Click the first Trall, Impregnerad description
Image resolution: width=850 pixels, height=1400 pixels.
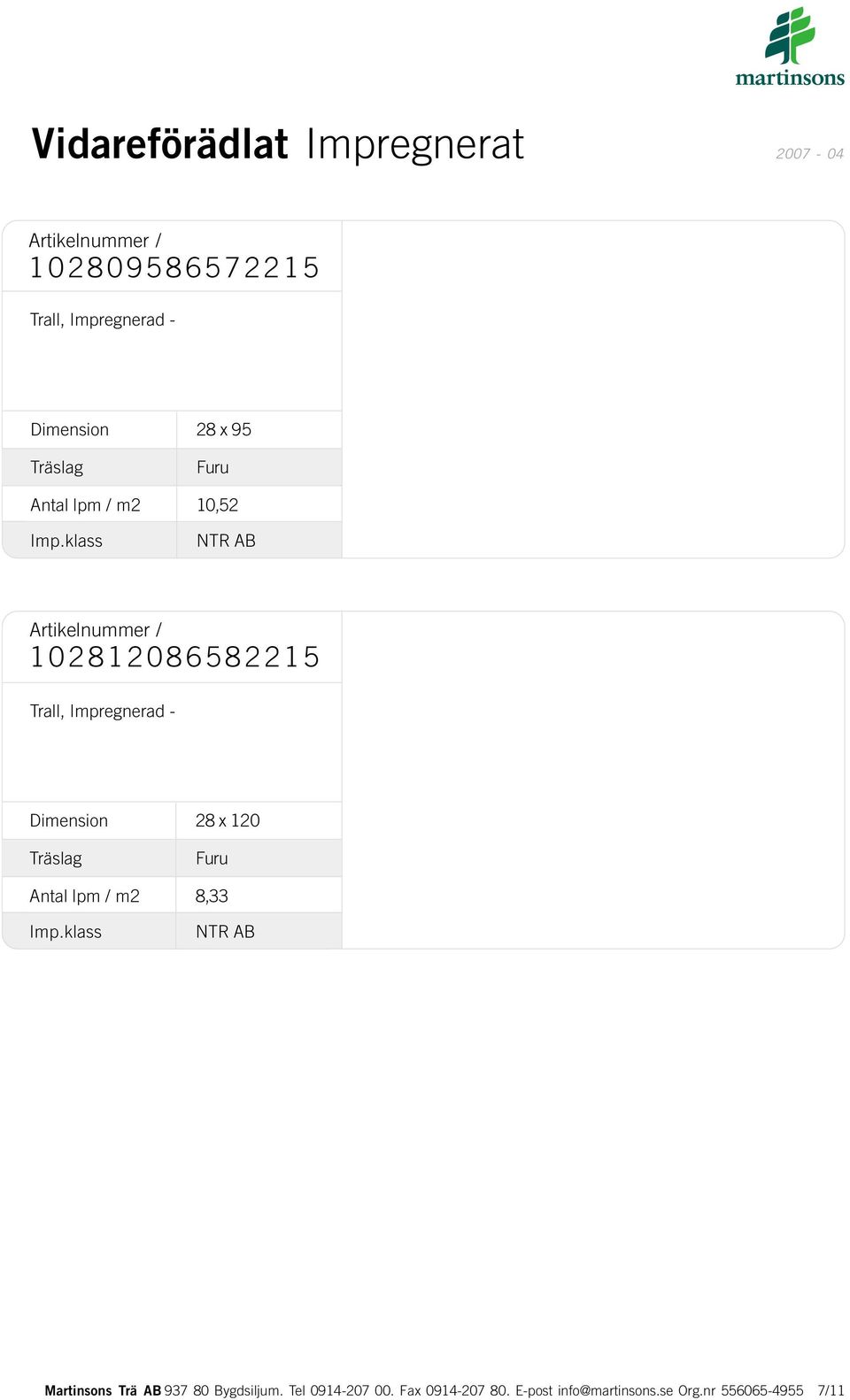pos(103,320)
